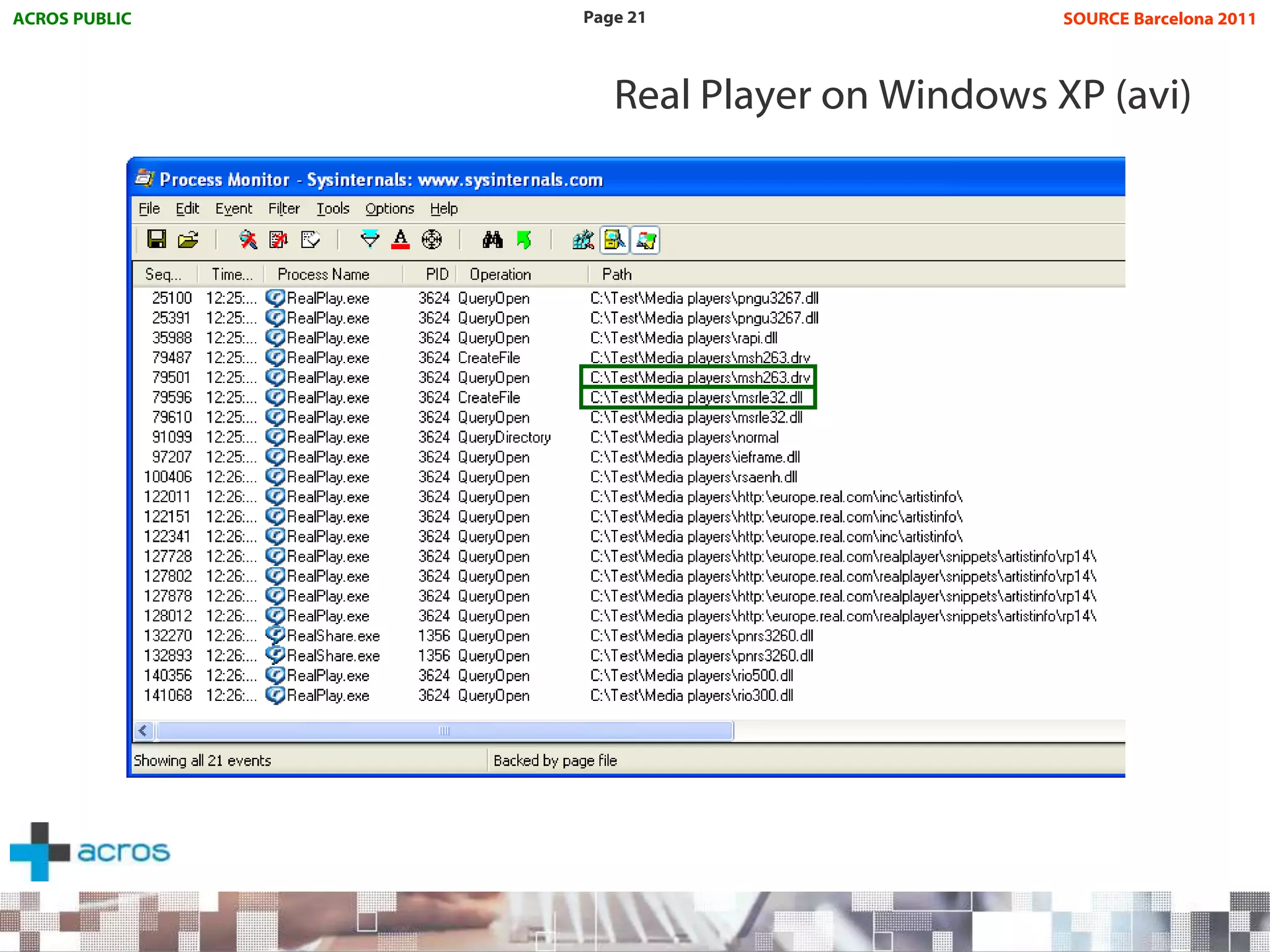Screen dimensions: 1270x952
Task: Click the RealShare.exe icon in row 132270
Action: click(x=275, y=635)
